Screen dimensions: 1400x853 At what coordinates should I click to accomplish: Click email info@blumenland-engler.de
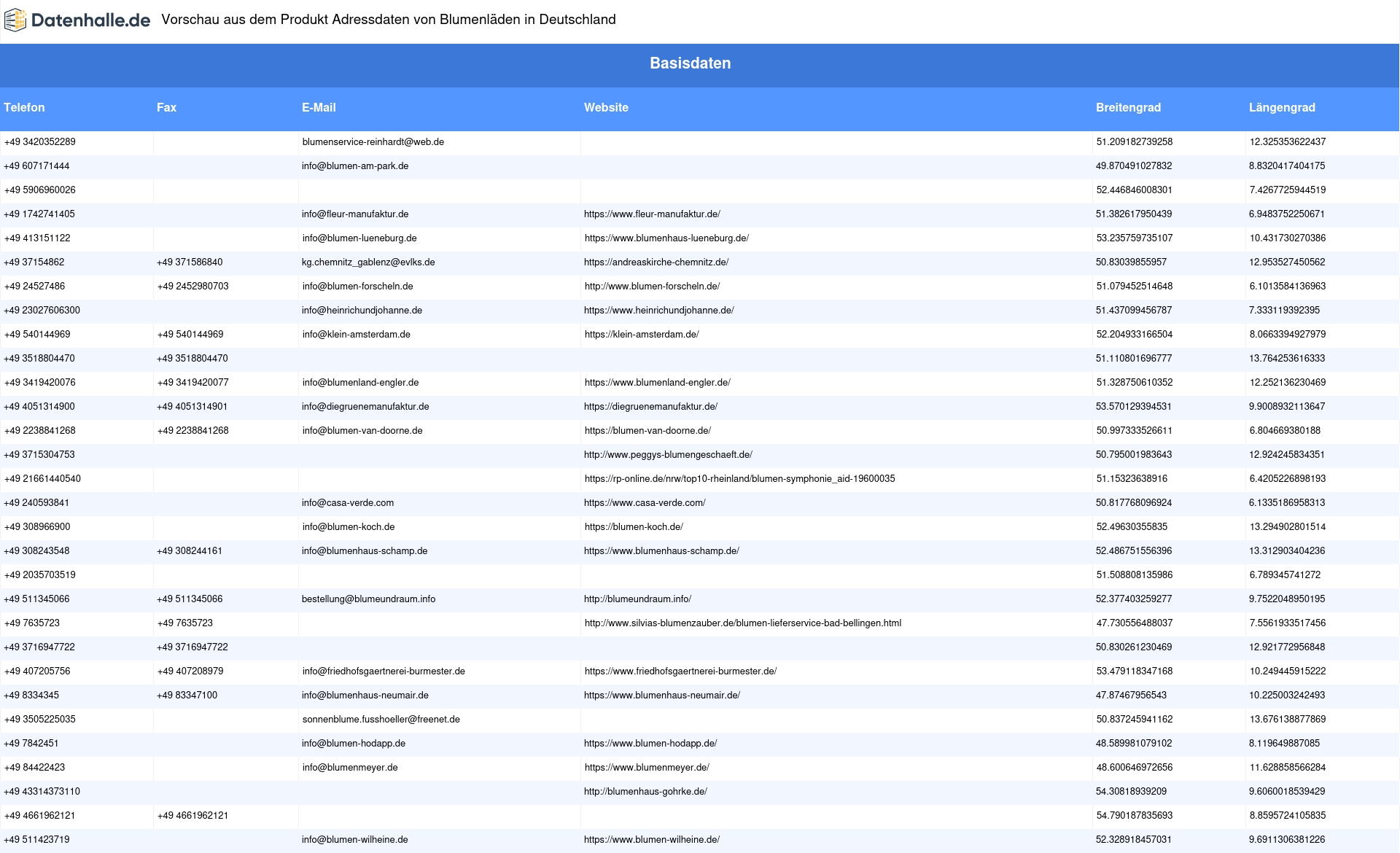[x=360, y=383]
